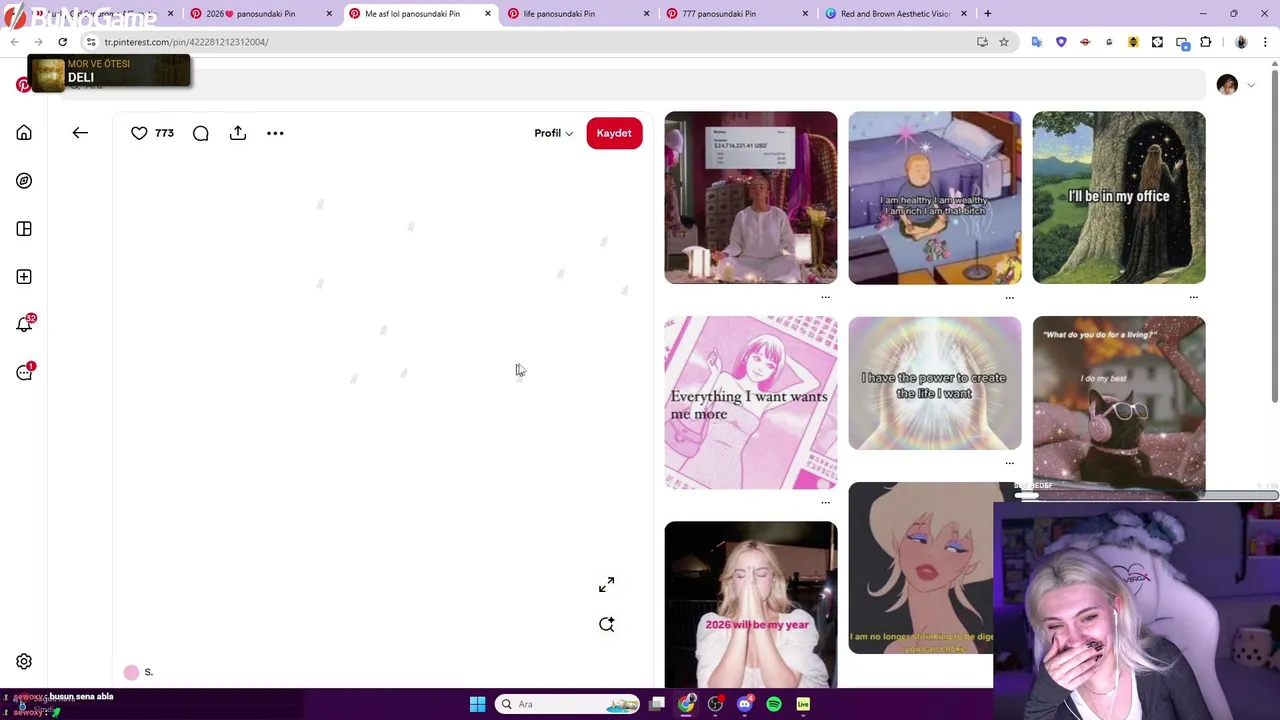Open options under the cartoon affirmation pin
The image size is (1280, 720).
click(x=1009, y=297)
